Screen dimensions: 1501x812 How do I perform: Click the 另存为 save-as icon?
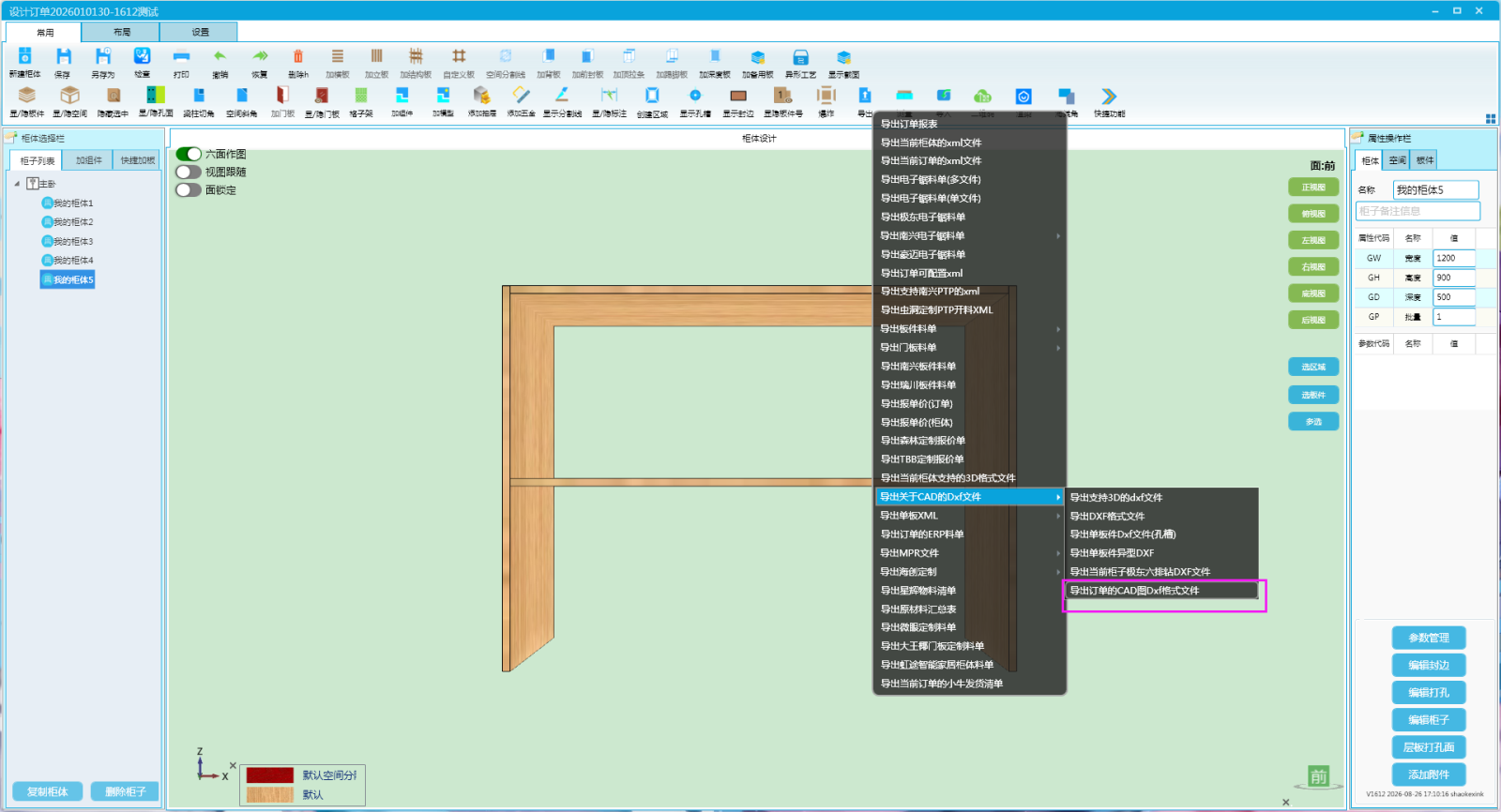(102, 57)
